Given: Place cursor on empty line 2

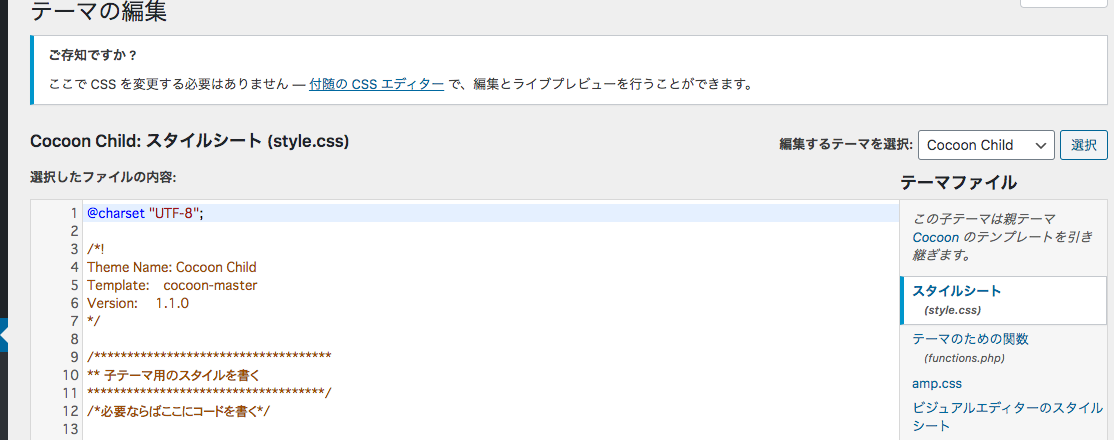Looking at the screenshot, I should click(x=490, y=231).
